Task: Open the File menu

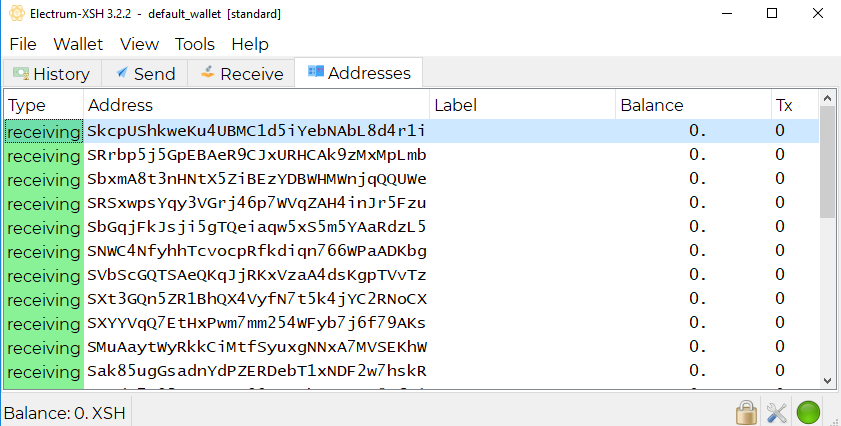Action: click(23, 44)
